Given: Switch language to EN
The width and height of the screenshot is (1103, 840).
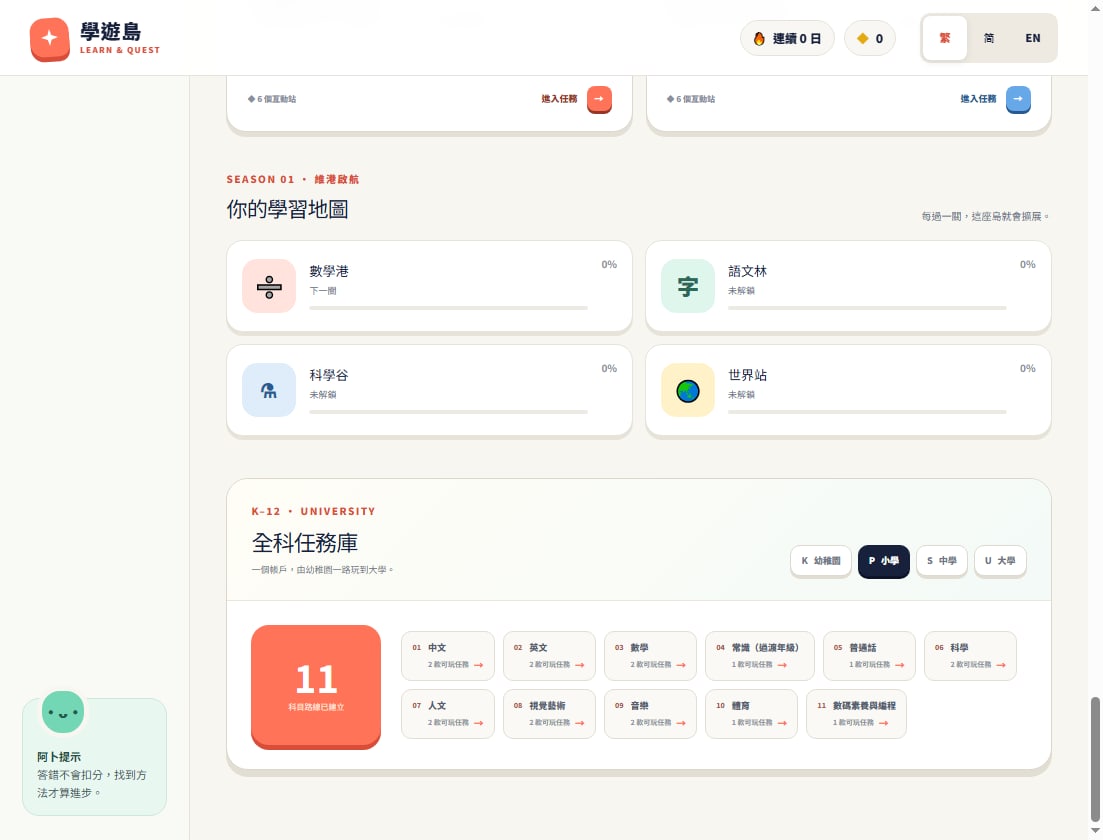Looking at the screenshot, I should pos(1033,38).
